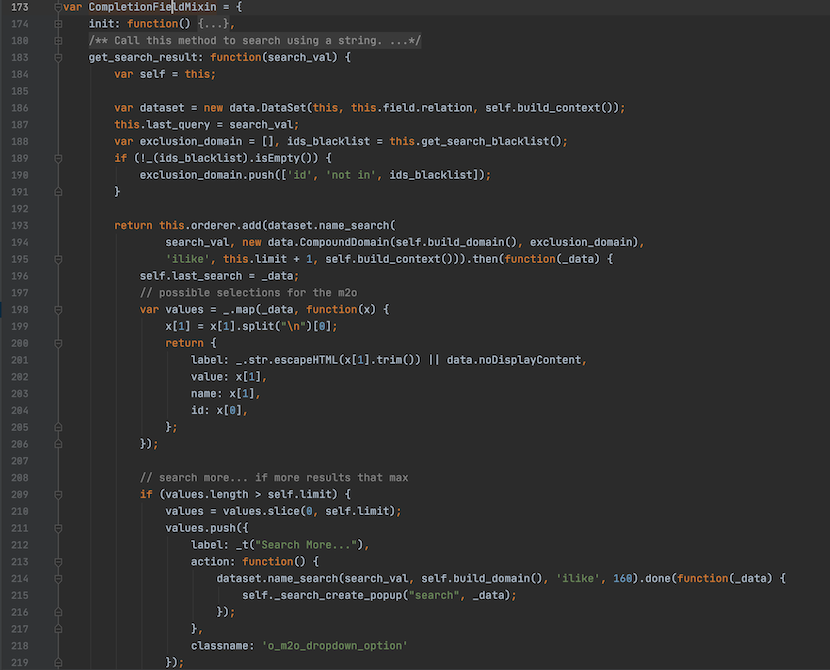Expand folded init function on line 174

(58, 24)
